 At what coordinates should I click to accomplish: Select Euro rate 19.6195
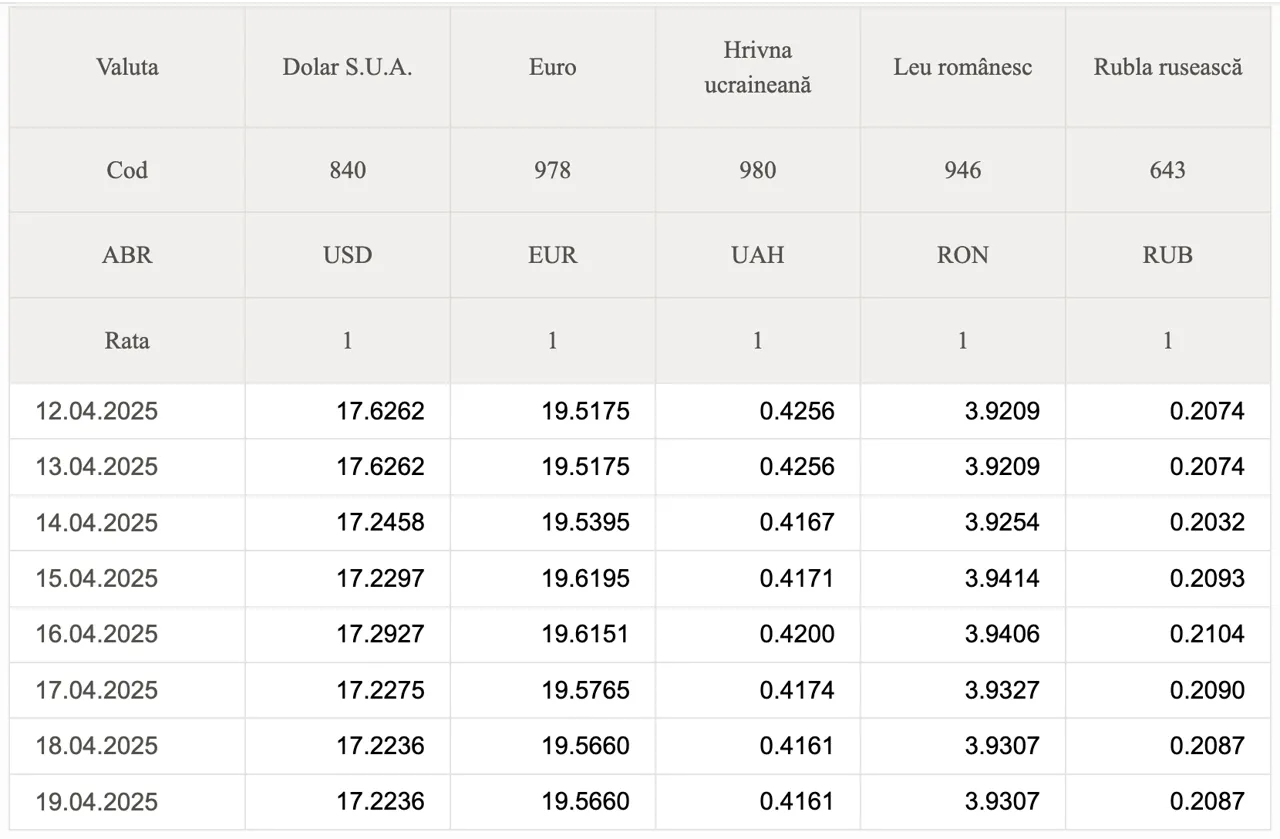(x=585, y=578)
